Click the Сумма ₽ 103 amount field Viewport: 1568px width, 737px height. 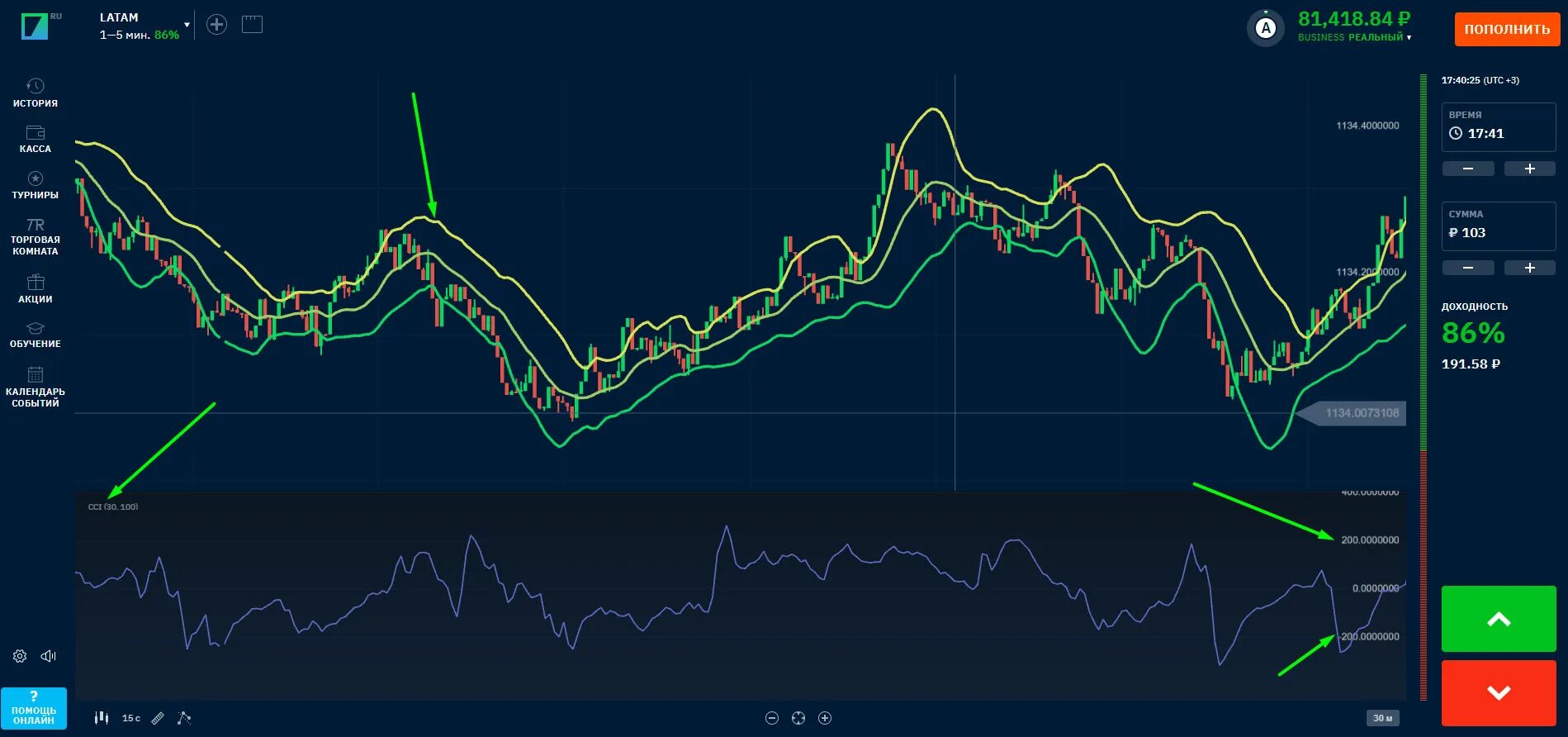click(1499, 226)
